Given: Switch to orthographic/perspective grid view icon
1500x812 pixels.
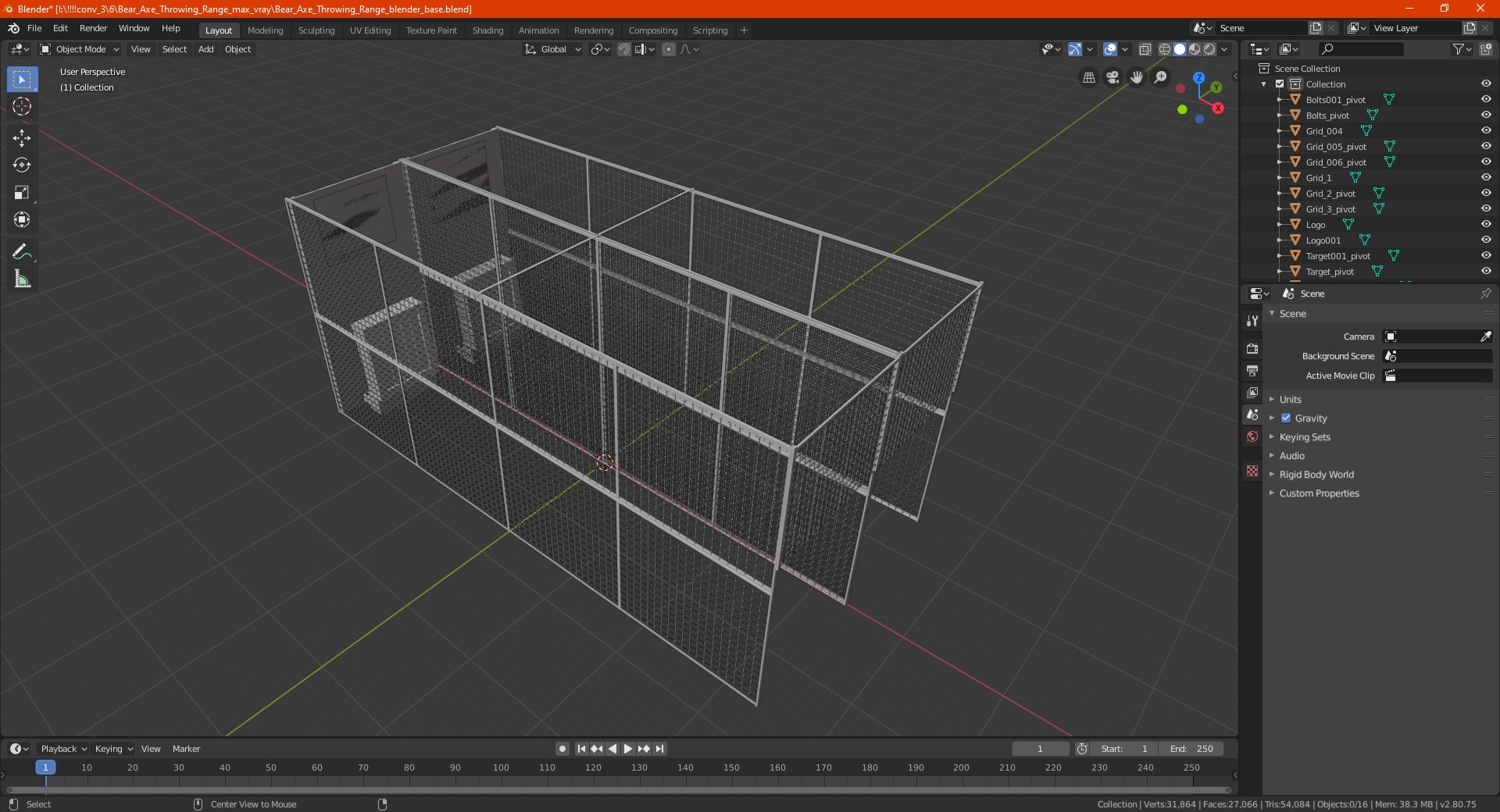Looking at the screenshot, I should click(x=1088, y=77).
